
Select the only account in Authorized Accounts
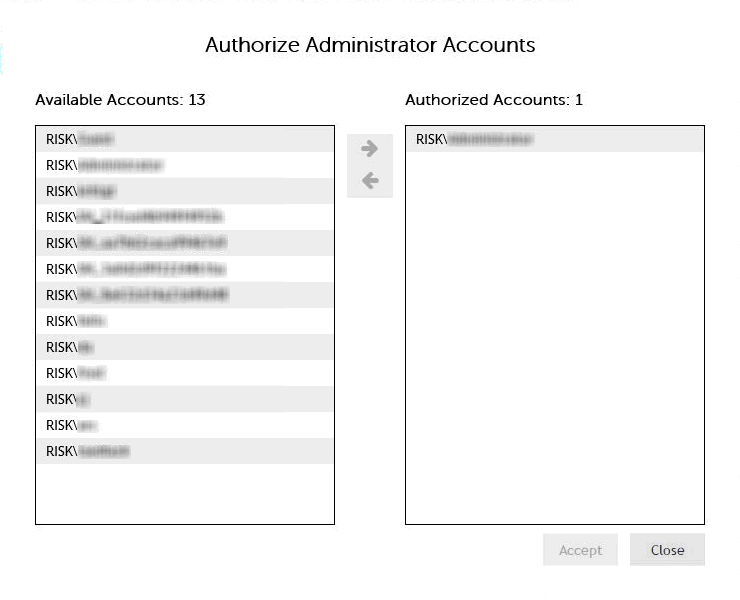tap(554, 139)
